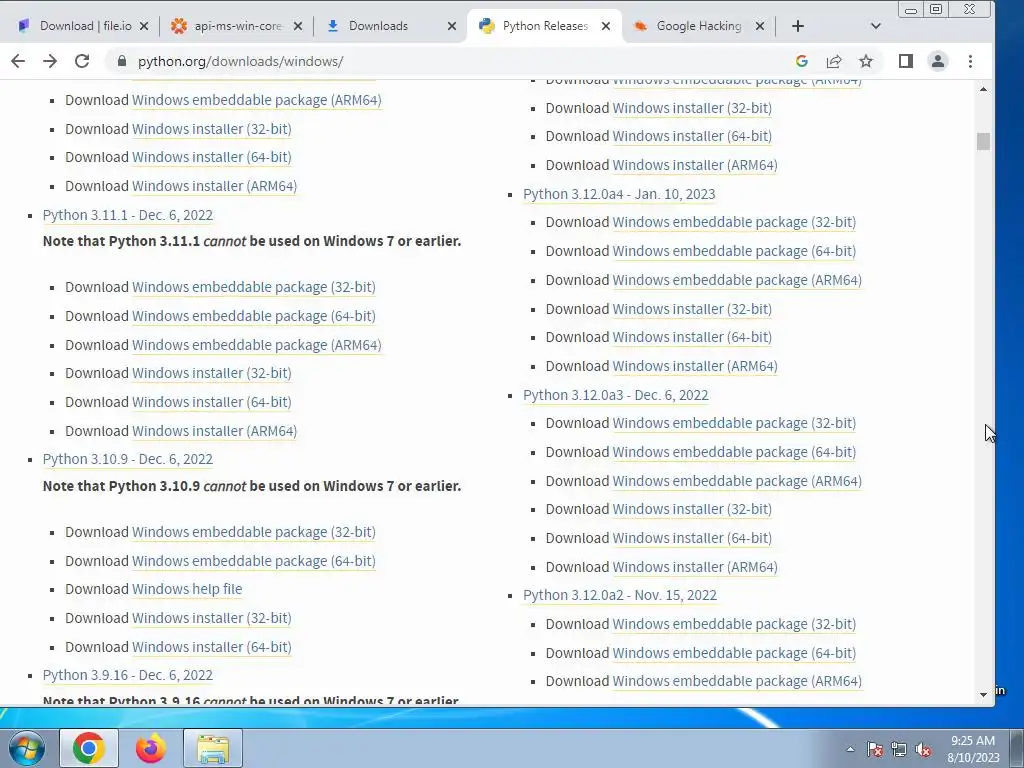This screenshot has height=768, width=1024.
Task: Open a new tab with plus button
Action: click(x=797, y=26)
